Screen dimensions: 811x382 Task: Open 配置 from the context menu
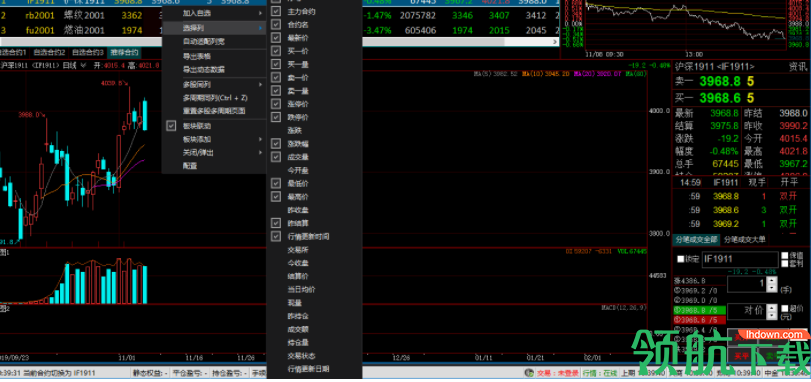click(x=214, y=166)
